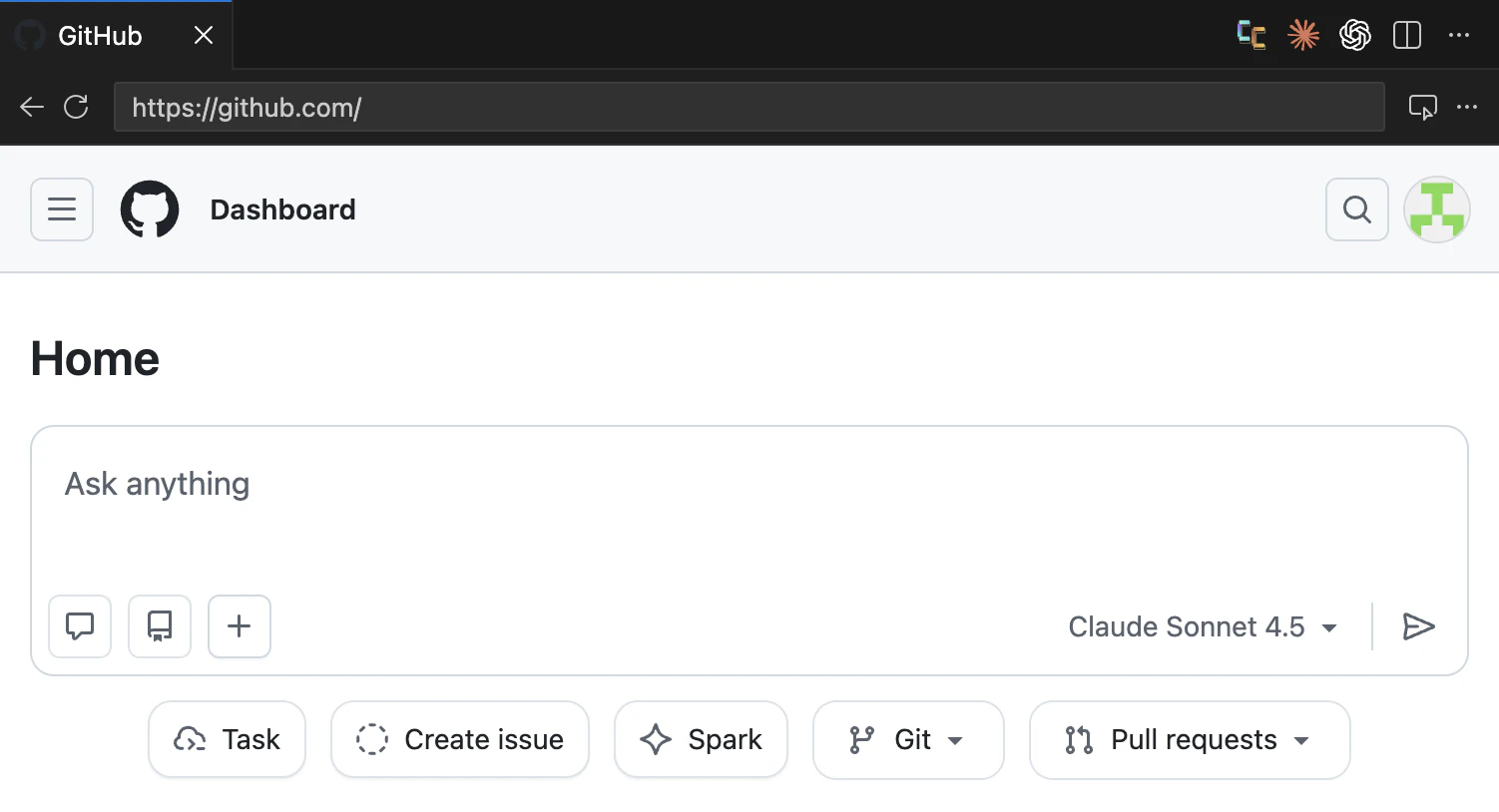Click the Task button

pyautogui.click(x=227, y=739)
